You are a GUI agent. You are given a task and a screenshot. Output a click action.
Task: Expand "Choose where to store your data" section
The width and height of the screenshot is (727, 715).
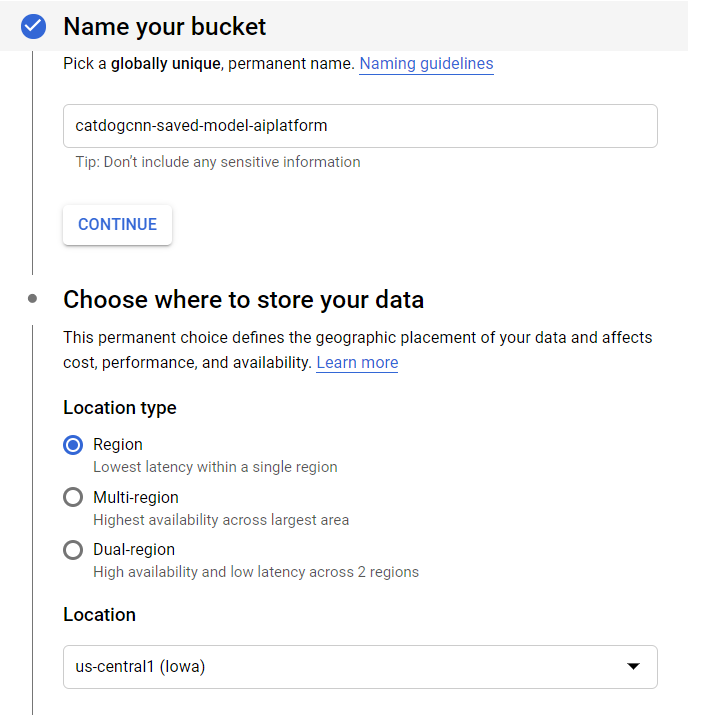coord(243,300)
